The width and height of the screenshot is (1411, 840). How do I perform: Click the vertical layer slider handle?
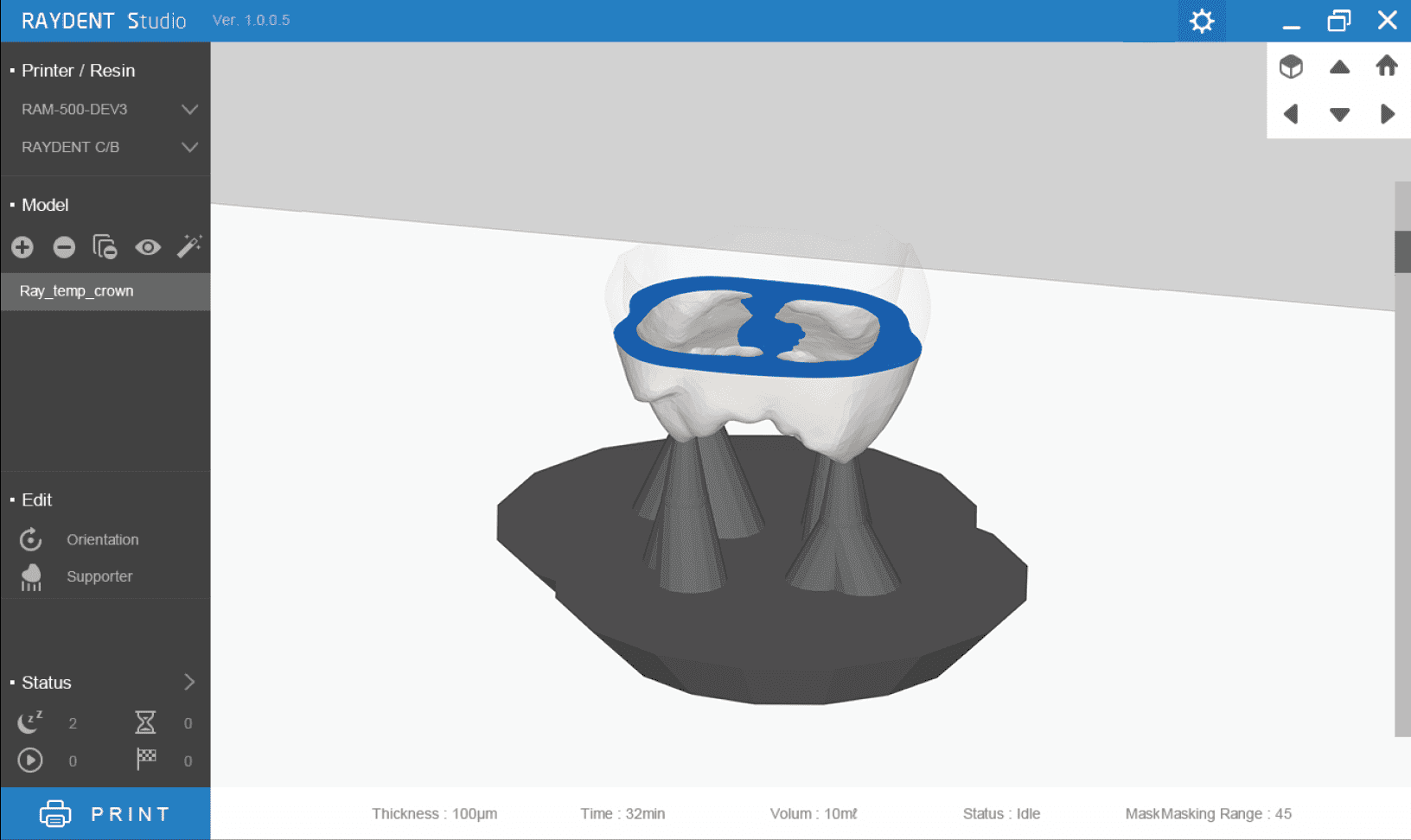(x=1401, y=251)
